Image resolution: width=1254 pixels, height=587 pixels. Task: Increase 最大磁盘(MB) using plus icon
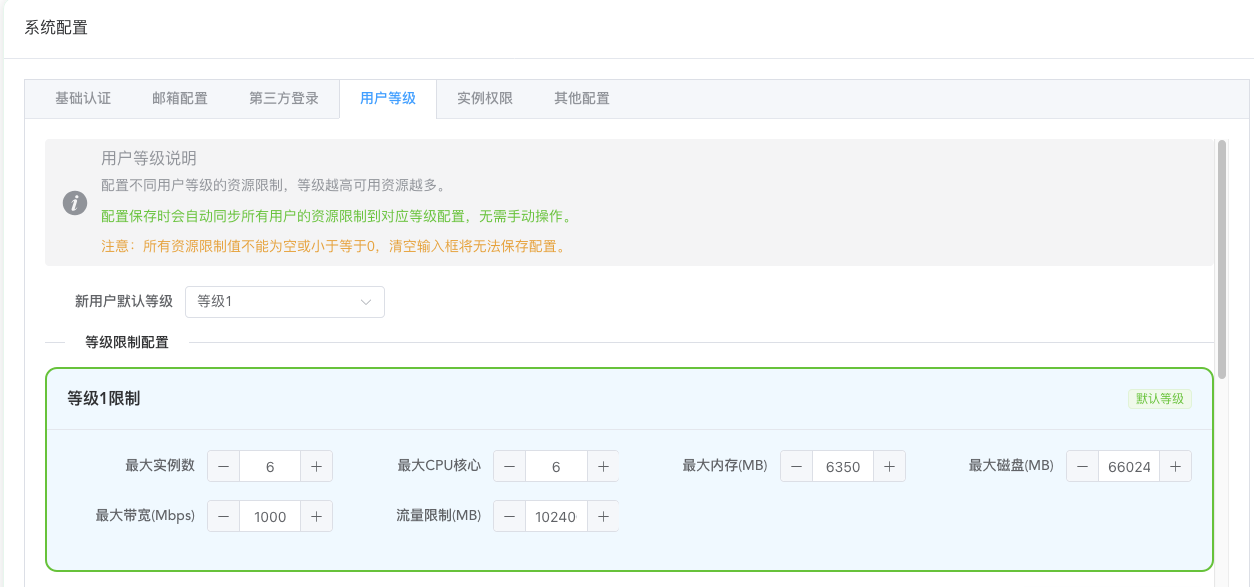click(1175, 466)
